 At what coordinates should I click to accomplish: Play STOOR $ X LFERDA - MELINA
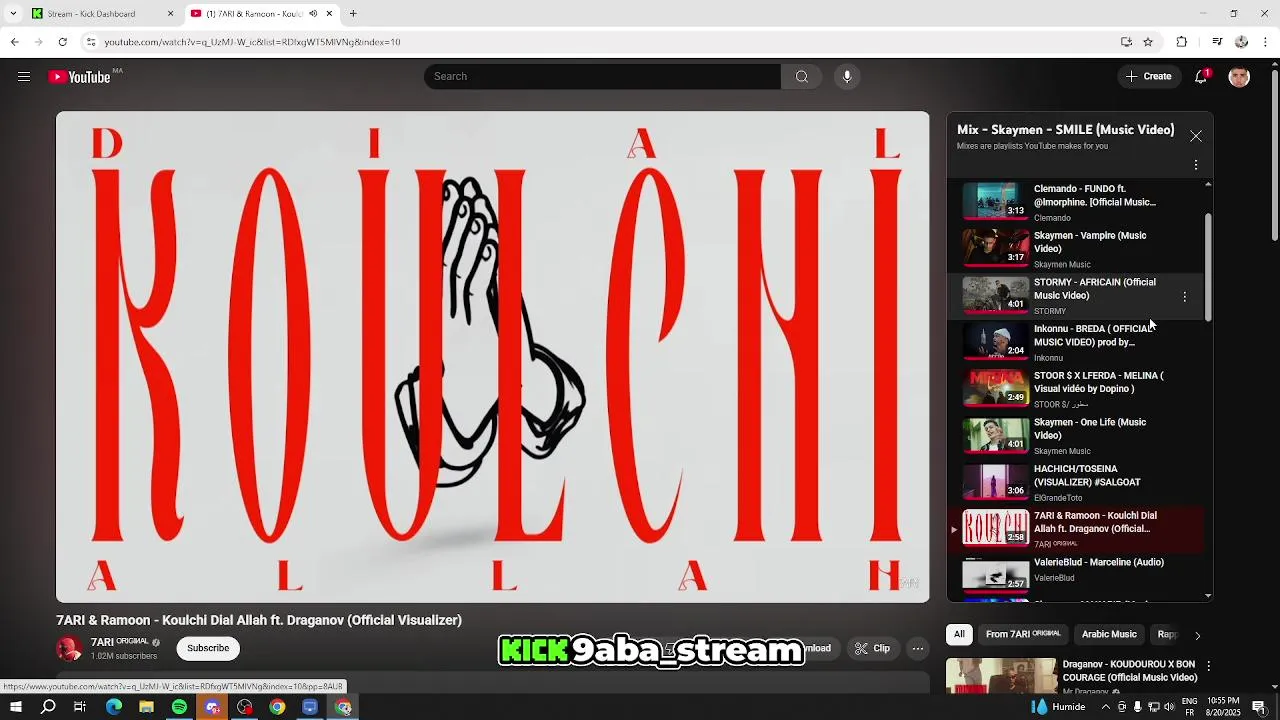[x=1075, y=389]
